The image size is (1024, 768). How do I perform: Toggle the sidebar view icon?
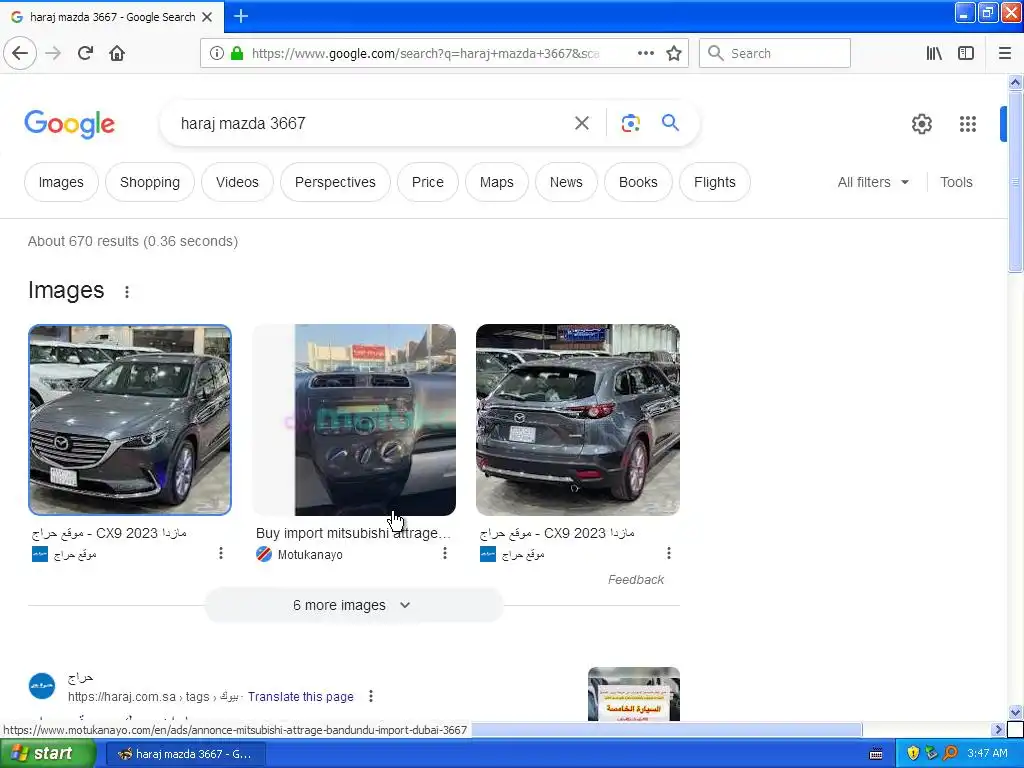pyautogui.click(x=966, y=54)
